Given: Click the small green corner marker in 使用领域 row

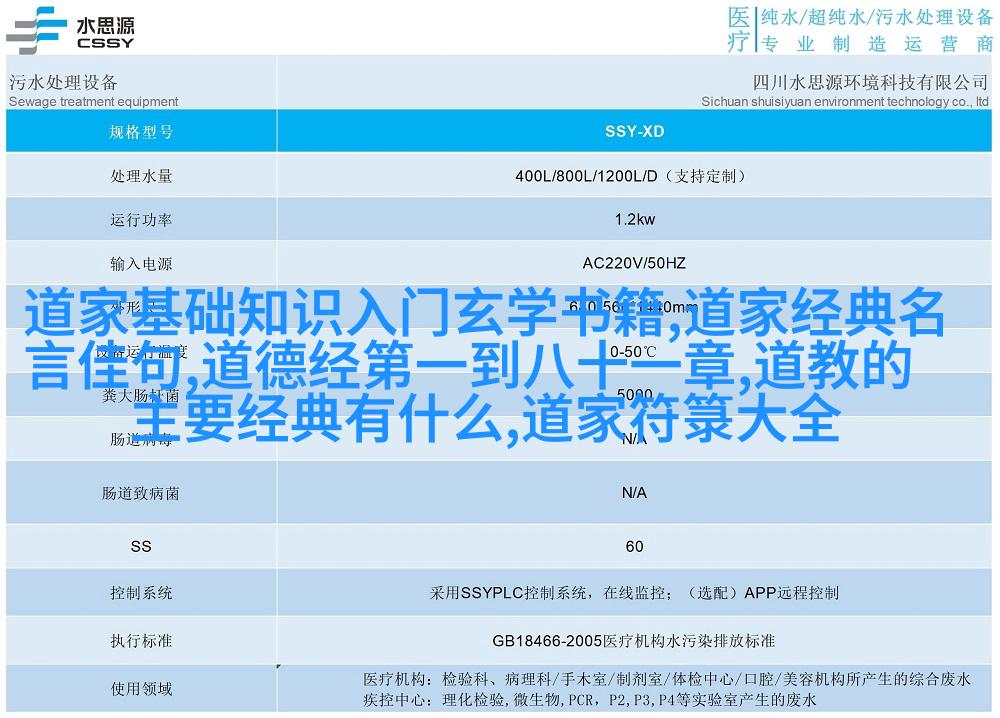Looking at the screenshot, I should point(279,666).
